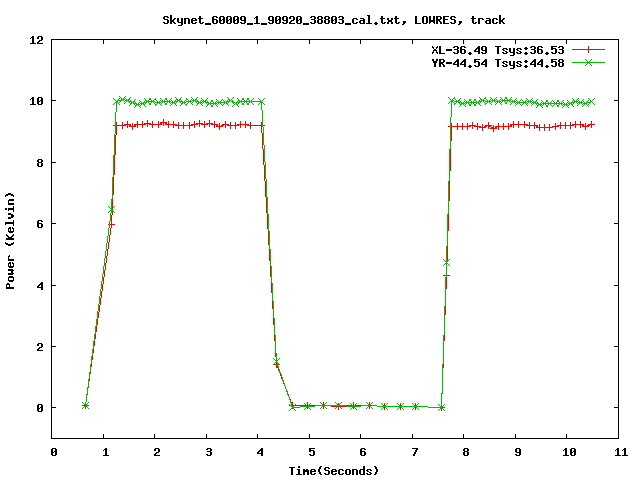
Task: Click the green data marker near 6.5 Kelvin
Action: point(111,210)
